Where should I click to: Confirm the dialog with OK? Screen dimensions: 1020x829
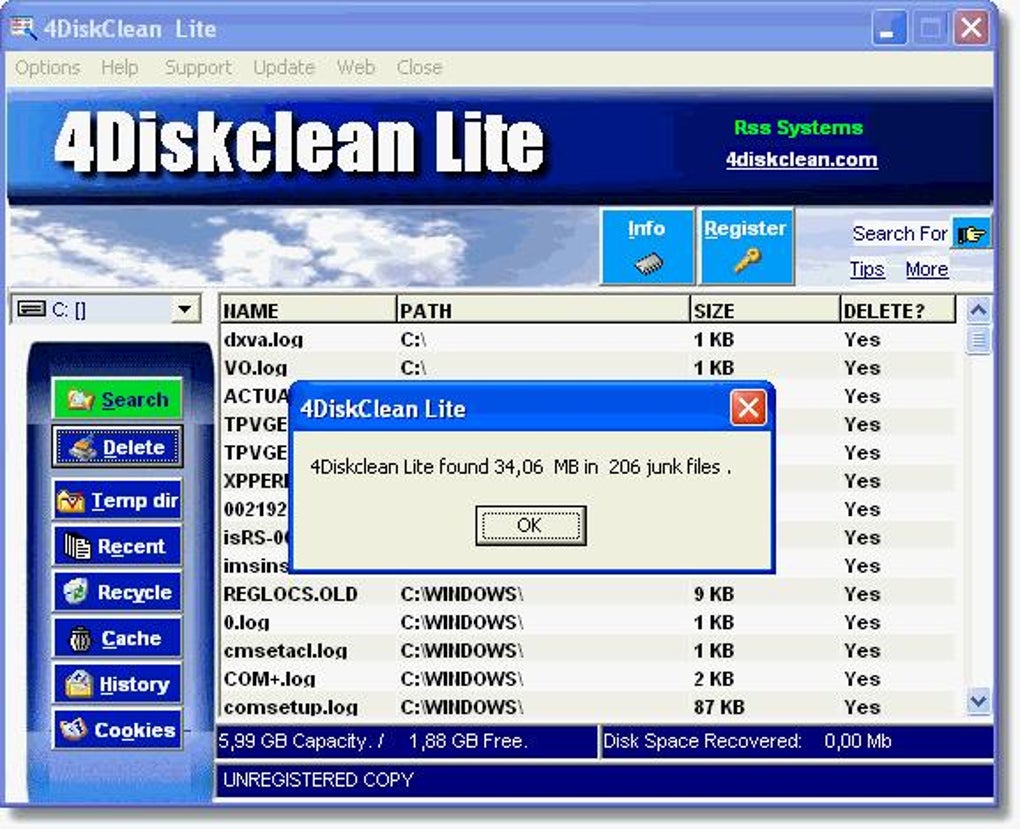tap(530, 525)
